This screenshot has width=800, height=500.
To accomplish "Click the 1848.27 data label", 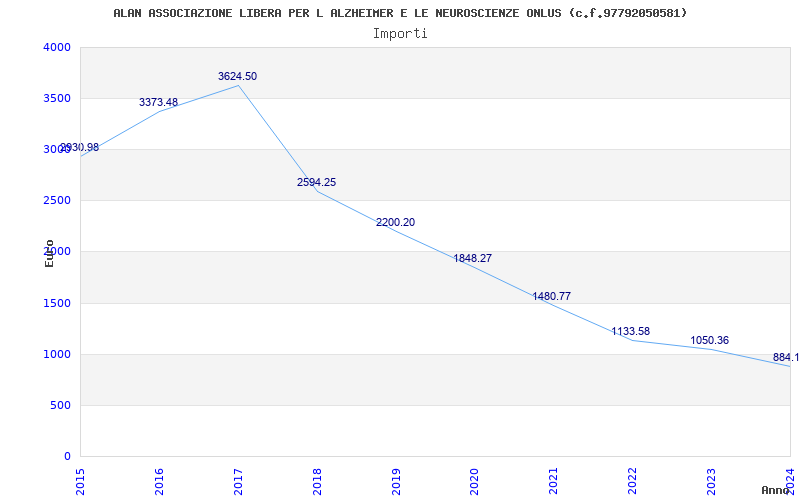I will (x=472, y=258).
